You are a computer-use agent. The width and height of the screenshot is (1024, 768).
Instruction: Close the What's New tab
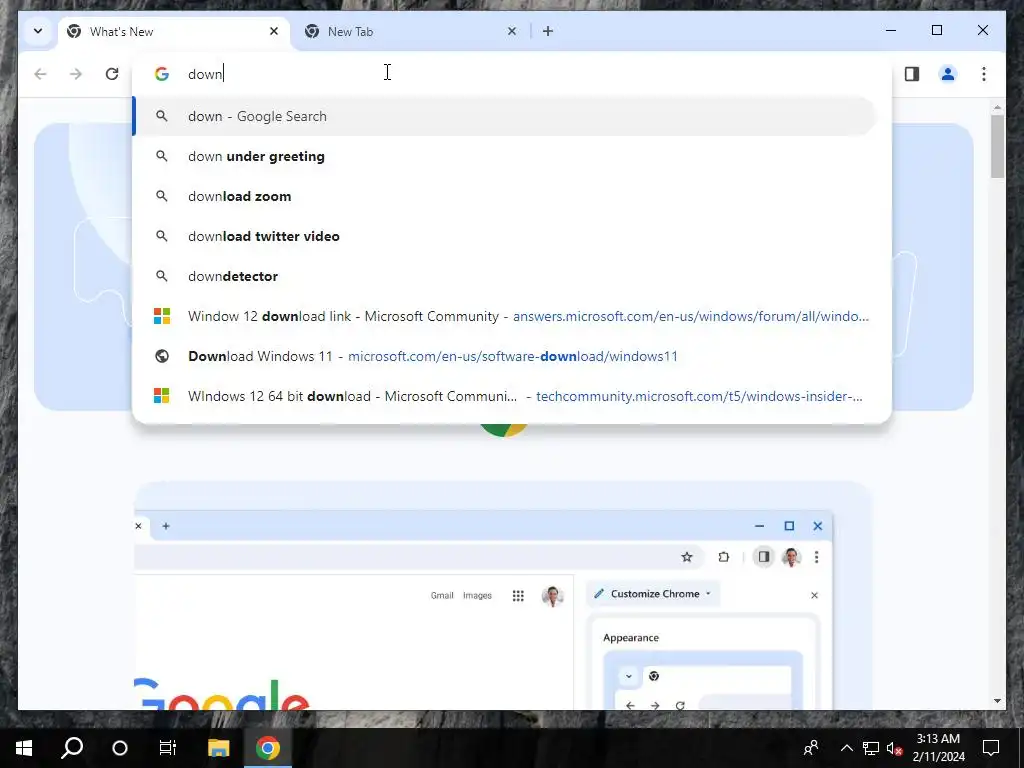274,31
